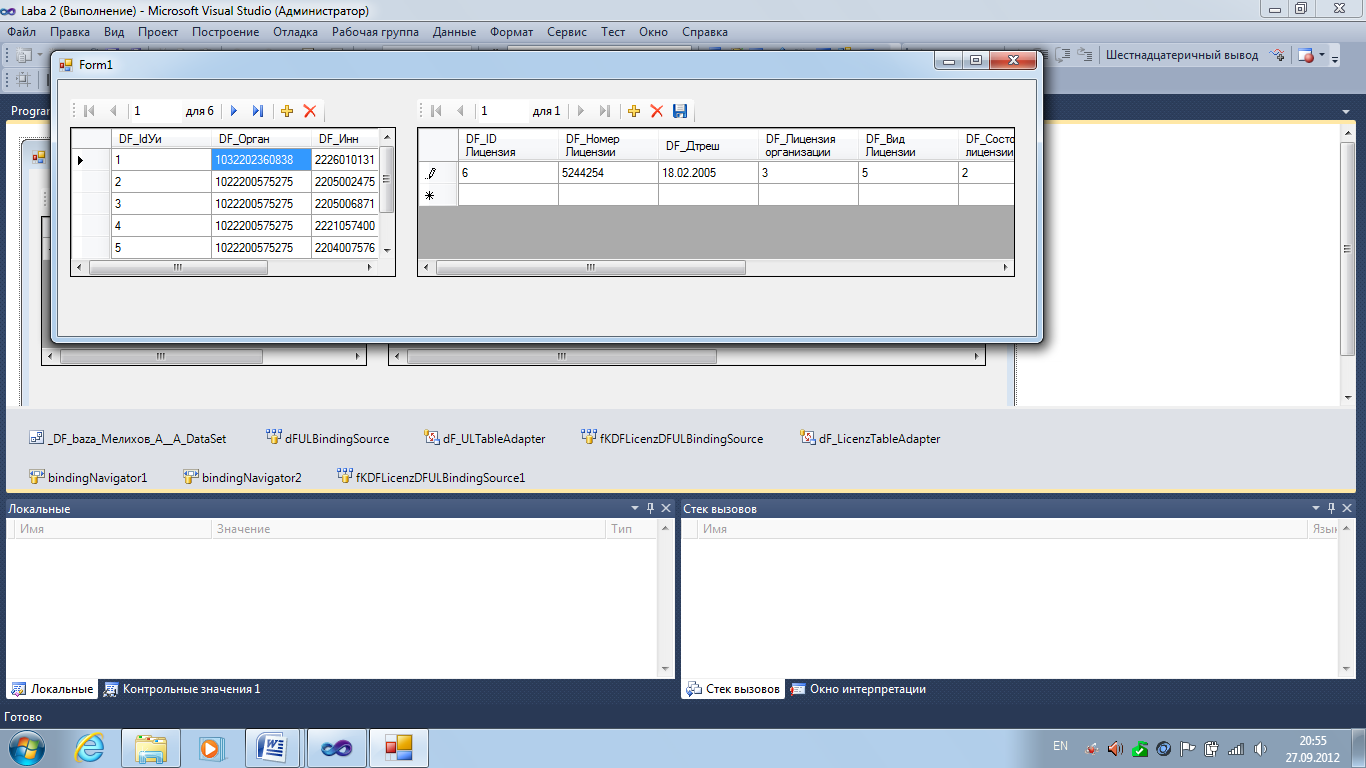Click the Form1 window title icon
Viewport: 1366px width, 768px height.
(67, 65)
